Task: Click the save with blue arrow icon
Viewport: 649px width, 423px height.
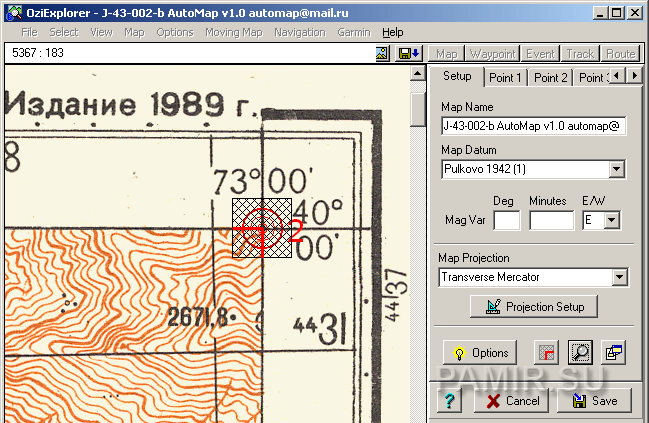Action: tap(408, 53)
